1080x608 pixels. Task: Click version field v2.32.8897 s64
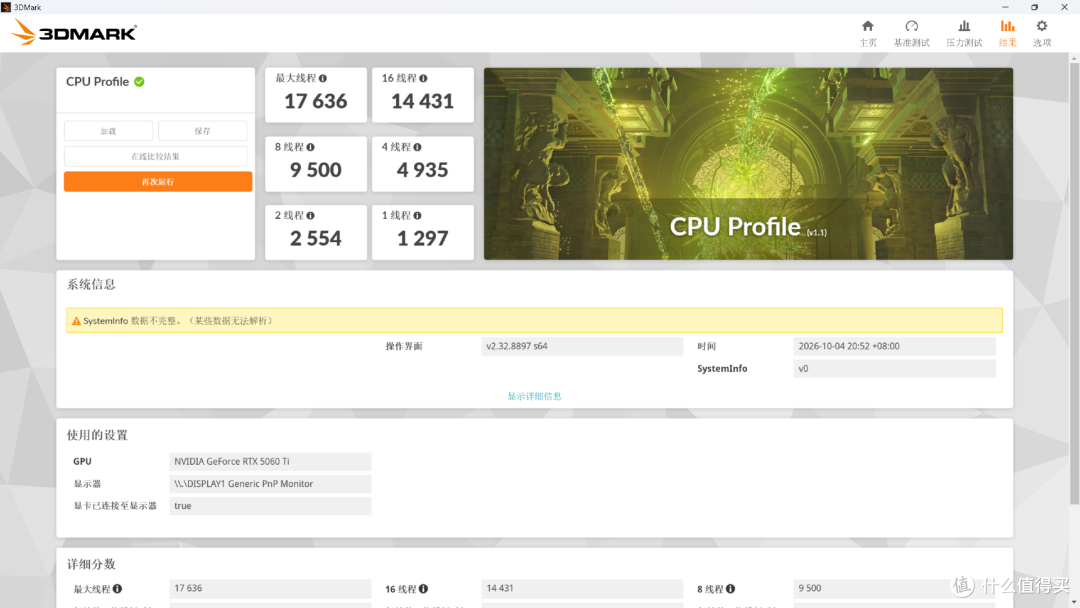(582, 346)
